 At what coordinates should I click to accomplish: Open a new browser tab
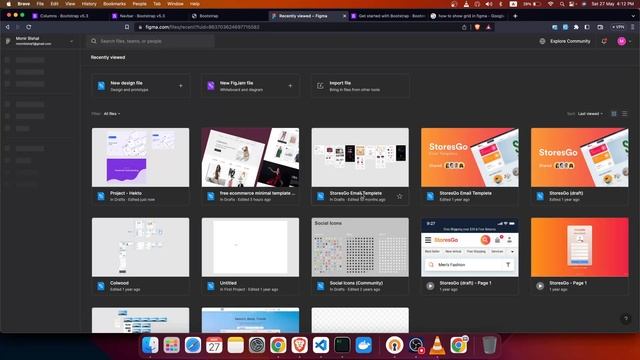[515, 16]
